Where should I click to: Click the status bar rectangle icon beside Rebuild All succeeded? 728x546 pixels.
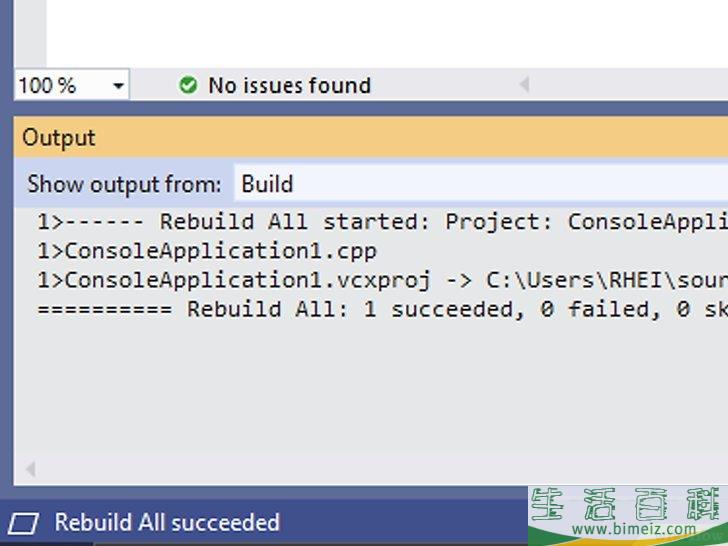click(x=24, y=524)
